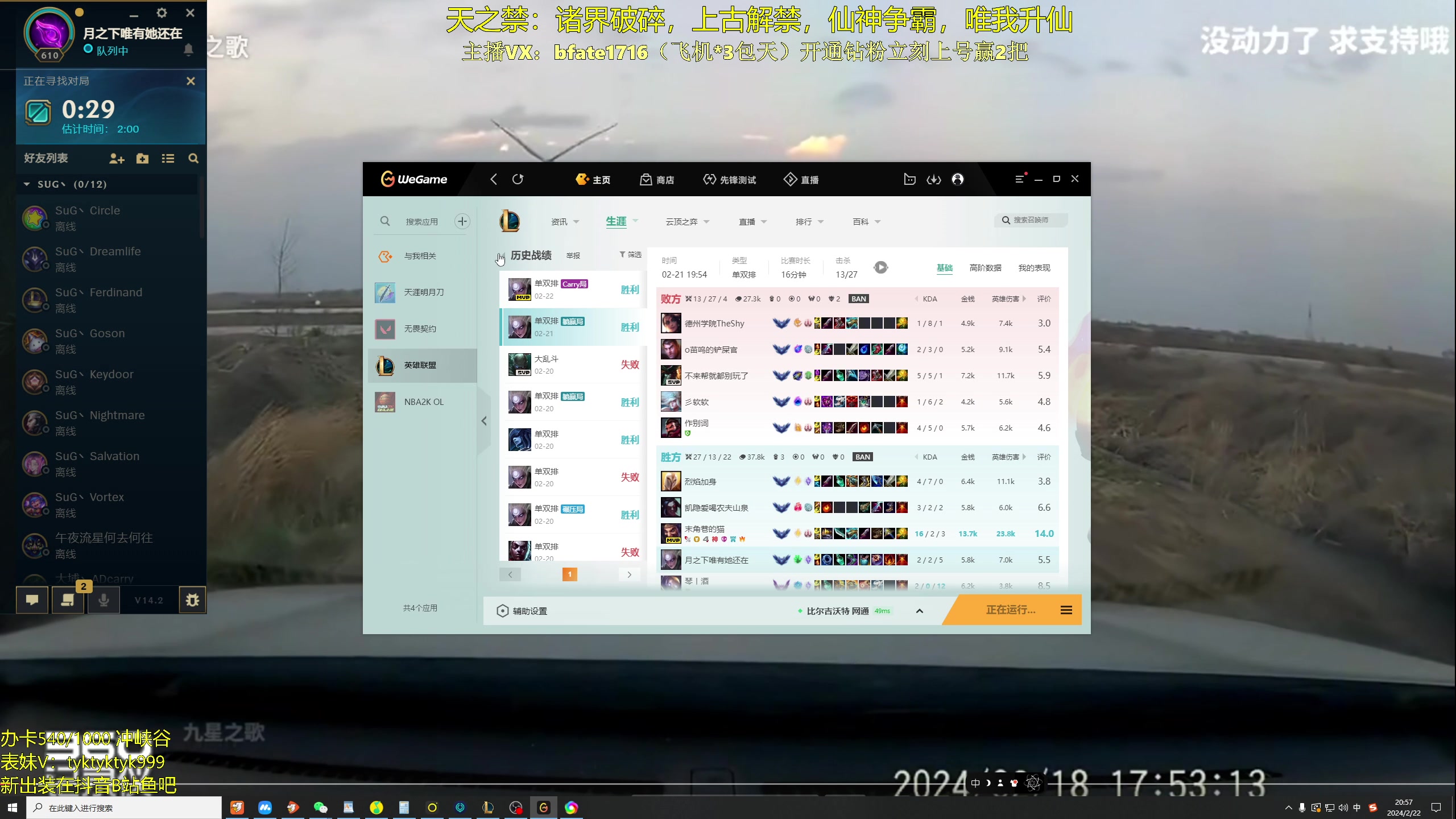Click the 举报 report button
1456x819 pixels.
(x=573, y=255)
